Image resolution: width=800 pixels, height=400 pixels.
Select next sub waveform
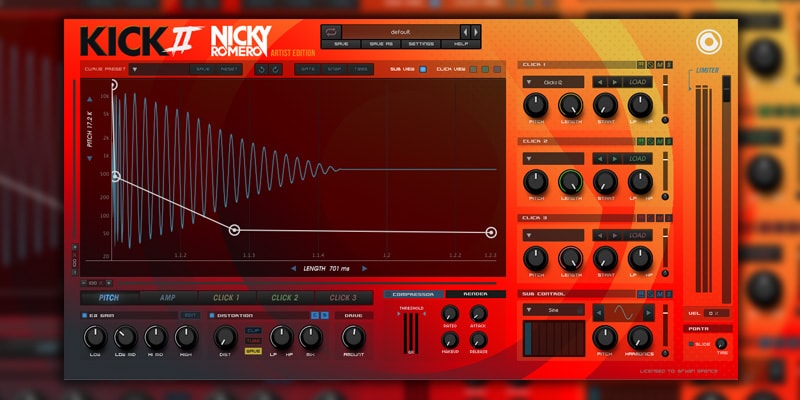click(x=648, y=312)
